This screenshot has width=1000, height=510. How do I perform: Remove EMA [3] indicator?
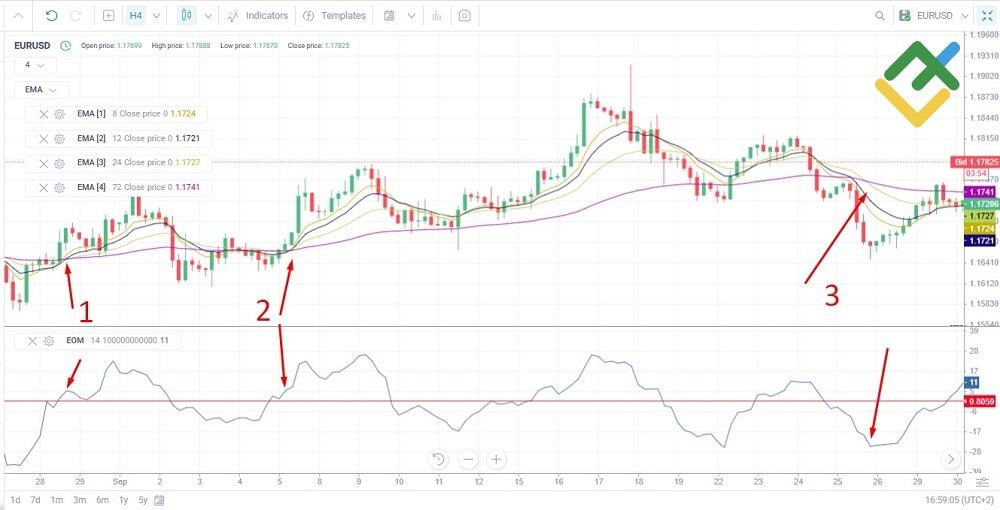click(x=43, y=163)
